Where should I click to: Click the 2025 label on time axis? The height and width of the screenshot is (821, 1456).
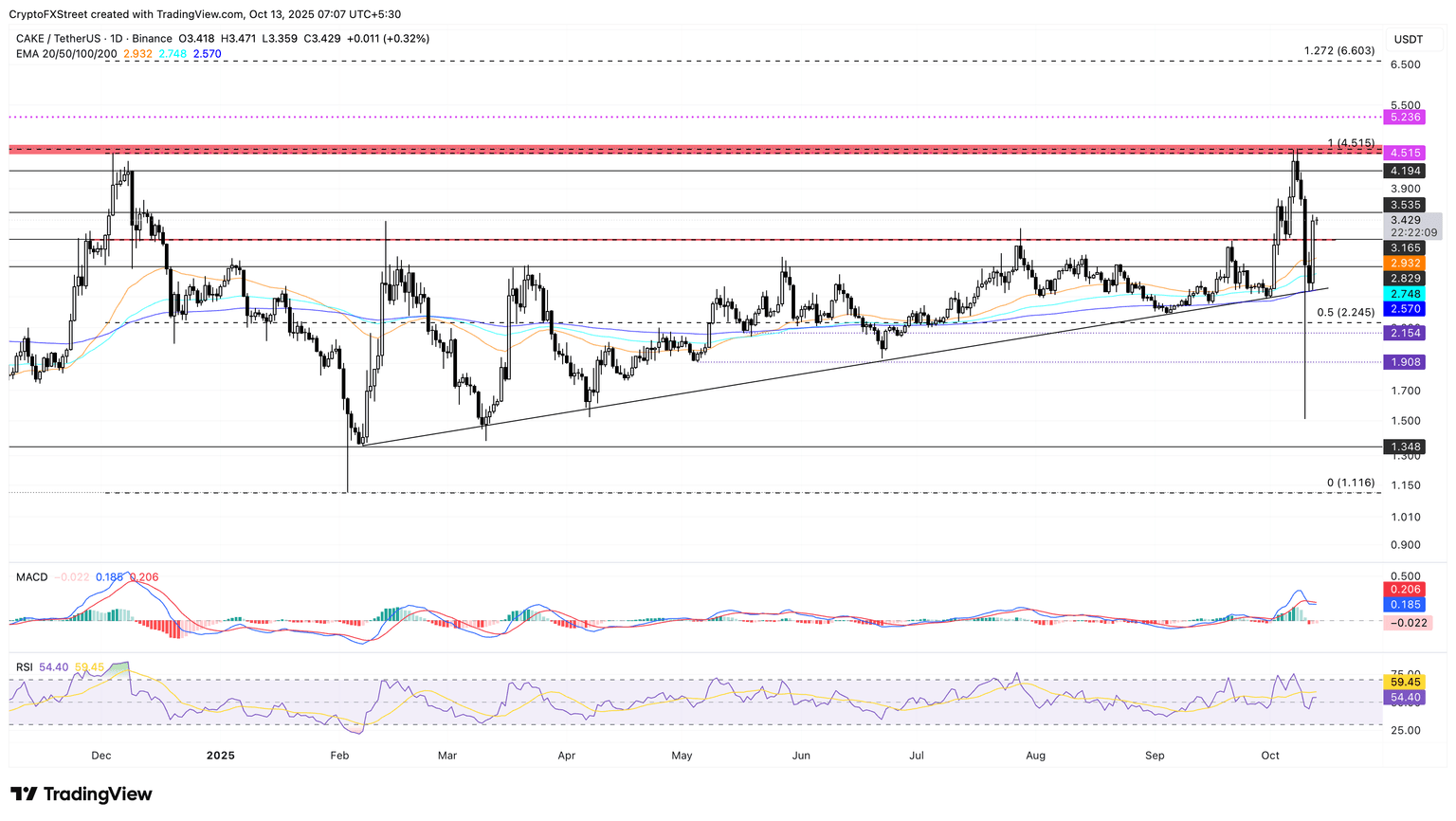[220, 756]
